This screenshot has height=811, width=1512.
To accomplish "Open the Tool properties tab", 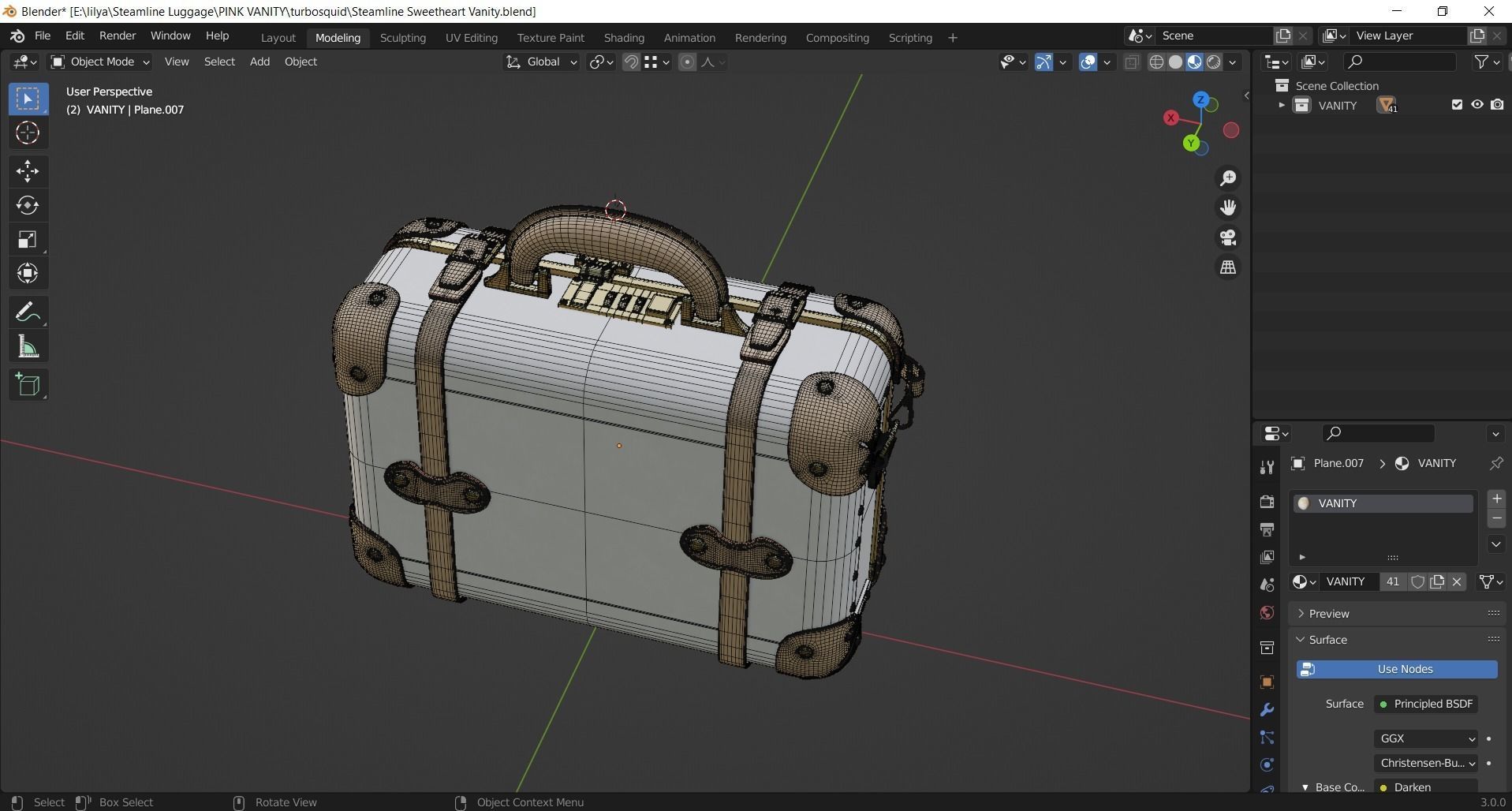I will (1267, 468).
